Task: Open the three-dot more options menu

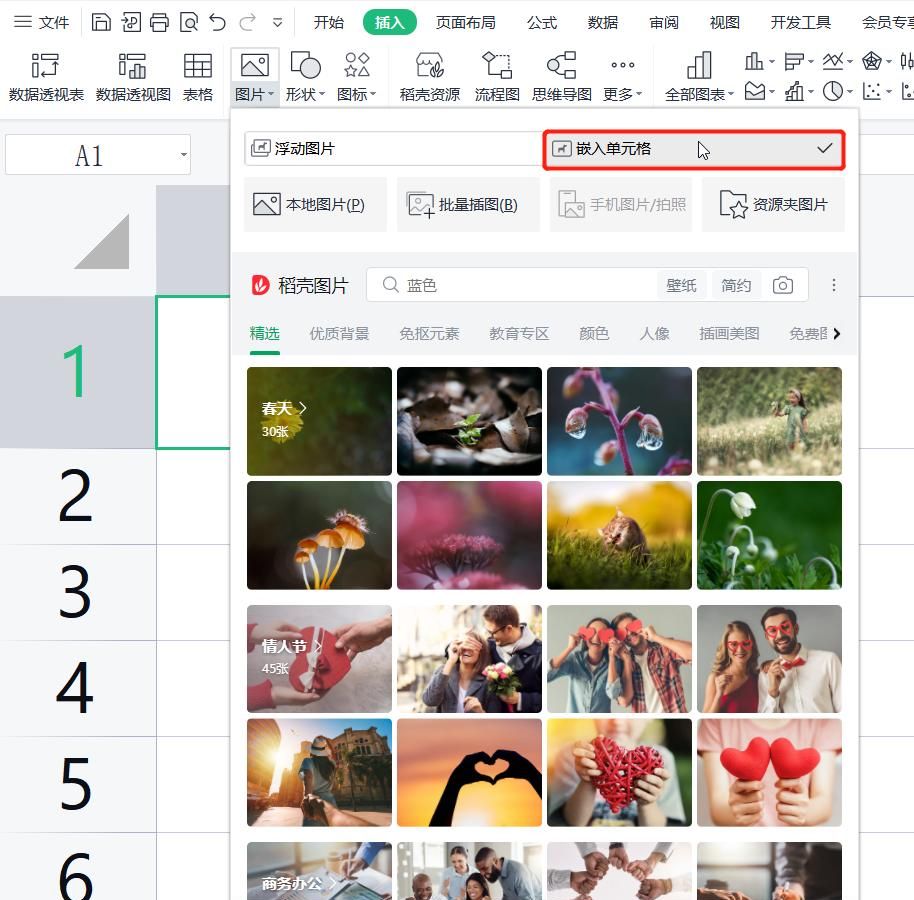Action: pos(834,285)
